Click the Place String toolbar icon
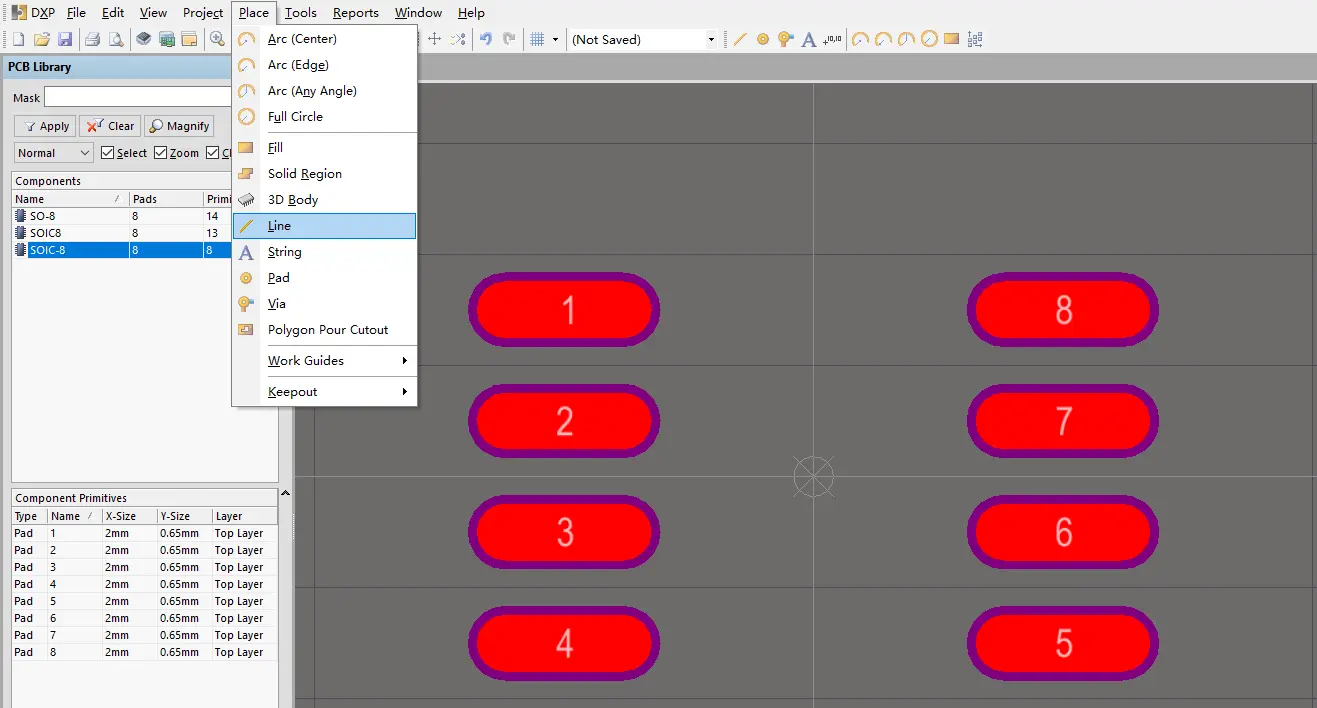The image size is (1317, 708). tap(809, 40)
